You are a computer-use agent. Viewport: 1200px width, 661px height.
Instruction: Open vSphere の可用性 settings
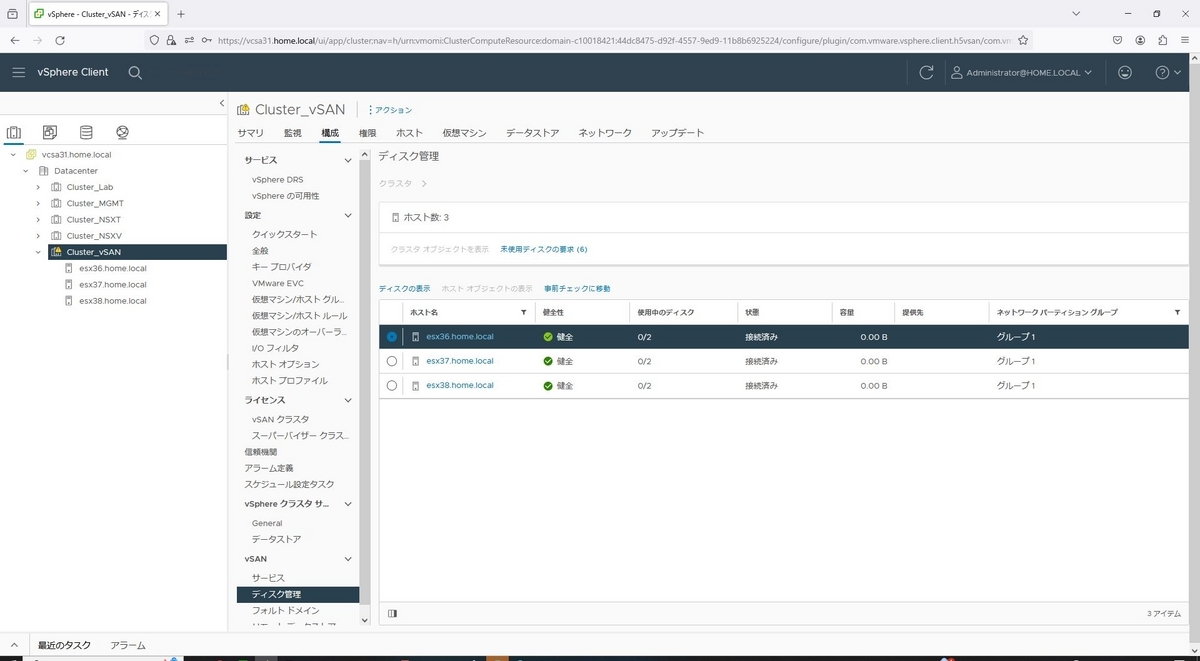coord(285,196)
